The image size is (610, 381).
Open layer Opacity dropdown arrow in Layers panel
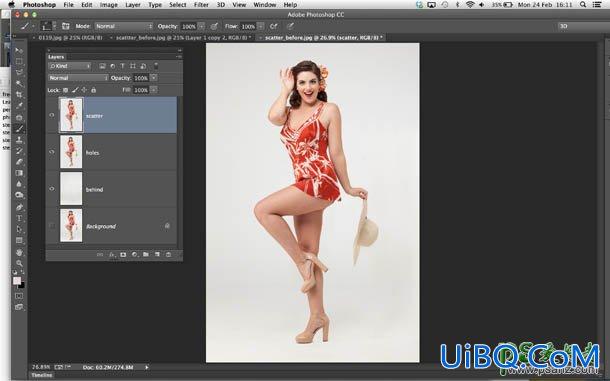click(154, 78)
